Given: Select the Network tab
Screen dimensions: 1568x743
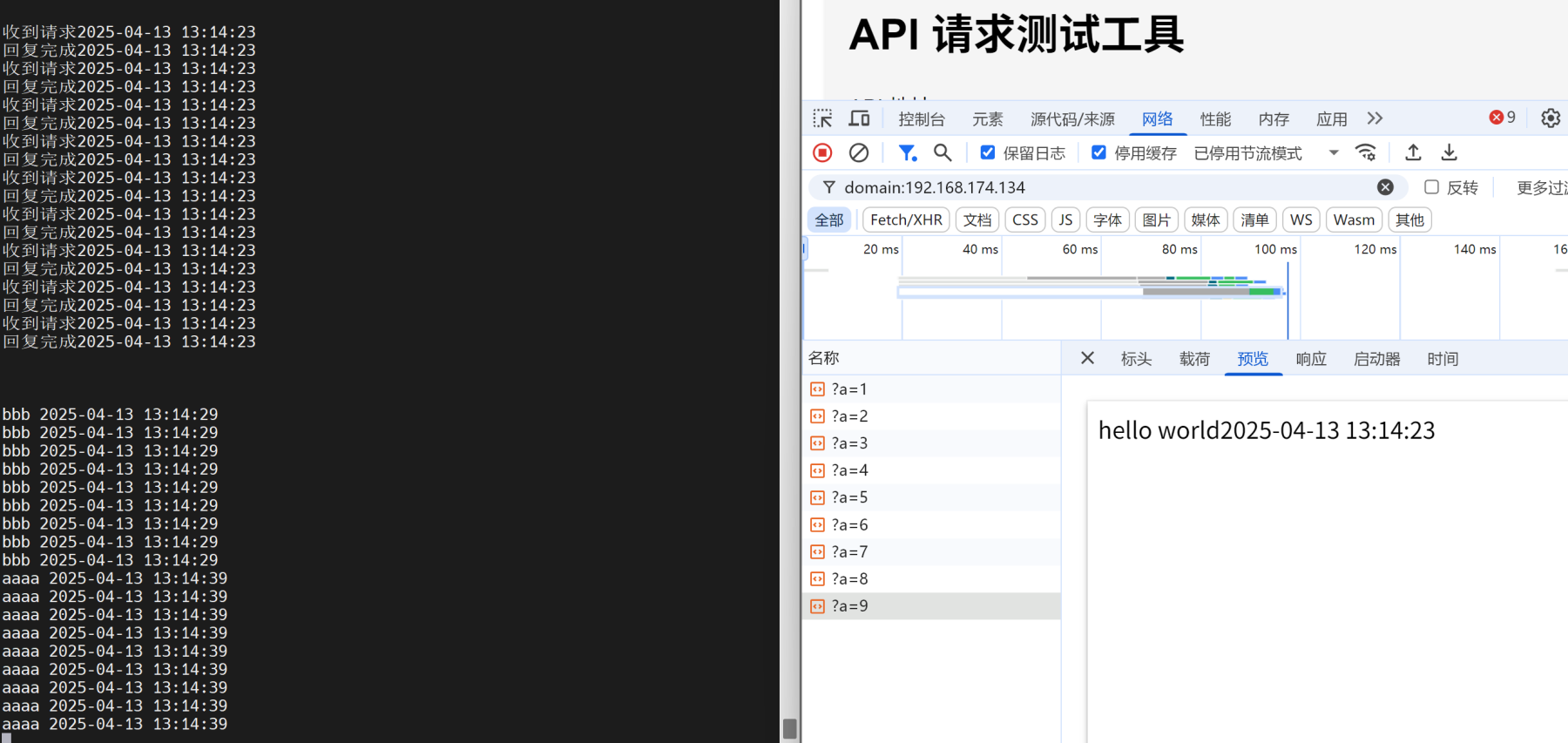Looking at the screenshot, I should point(1158,119).
